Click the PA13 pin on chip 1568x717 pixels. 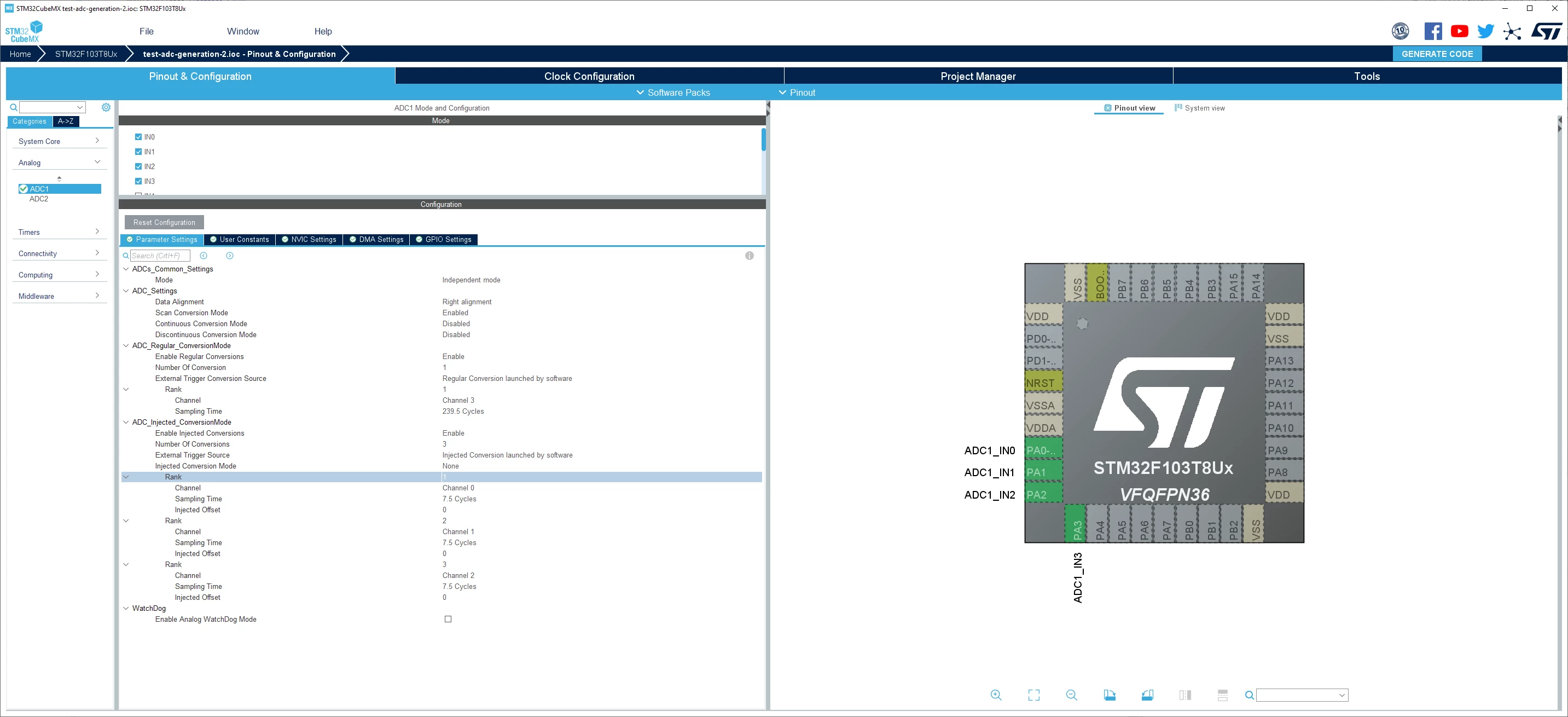tap(1285, 361)
